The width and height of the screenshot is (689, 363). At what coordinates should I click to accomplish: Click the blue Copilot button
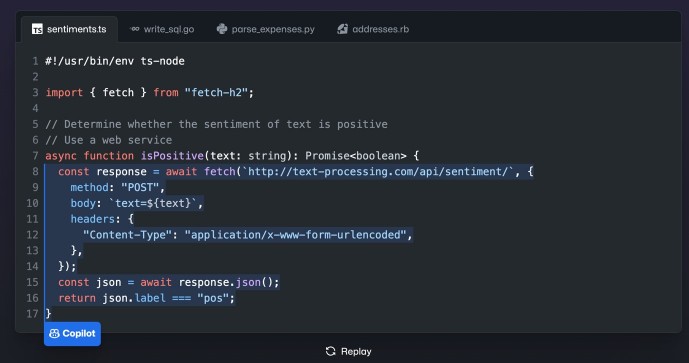click(73, 334)
